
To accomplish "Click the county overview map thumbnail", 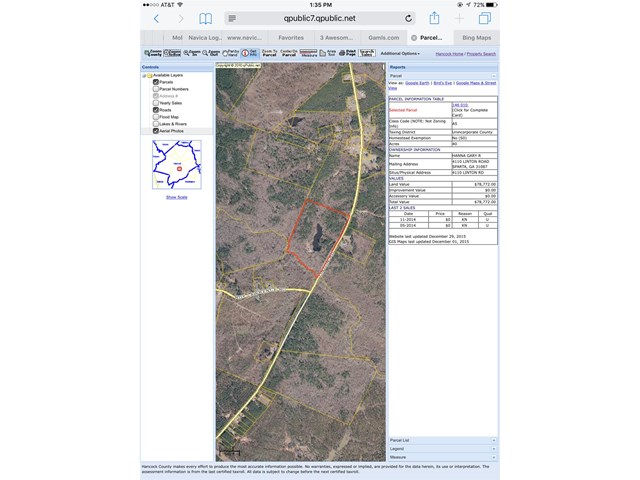I will (x=177, y=164).
